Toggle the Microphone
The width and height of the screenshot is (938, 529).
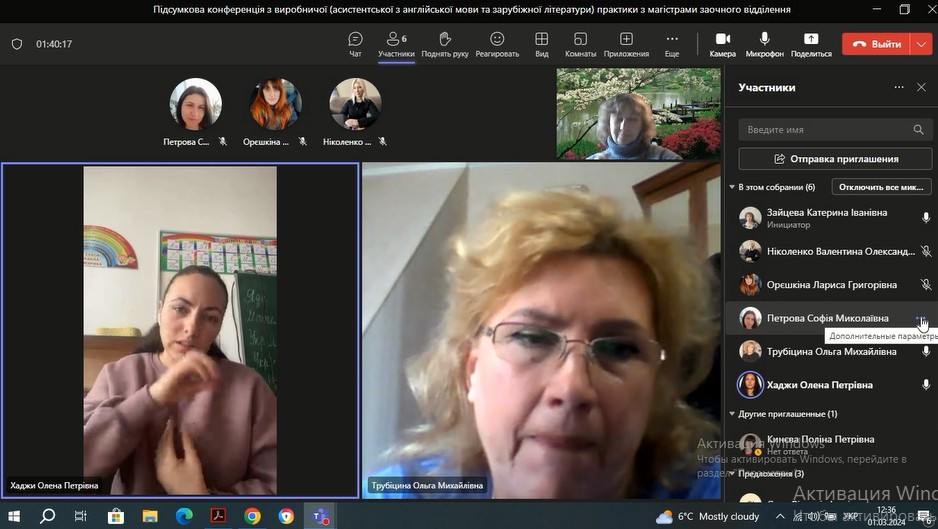[765, 44]
